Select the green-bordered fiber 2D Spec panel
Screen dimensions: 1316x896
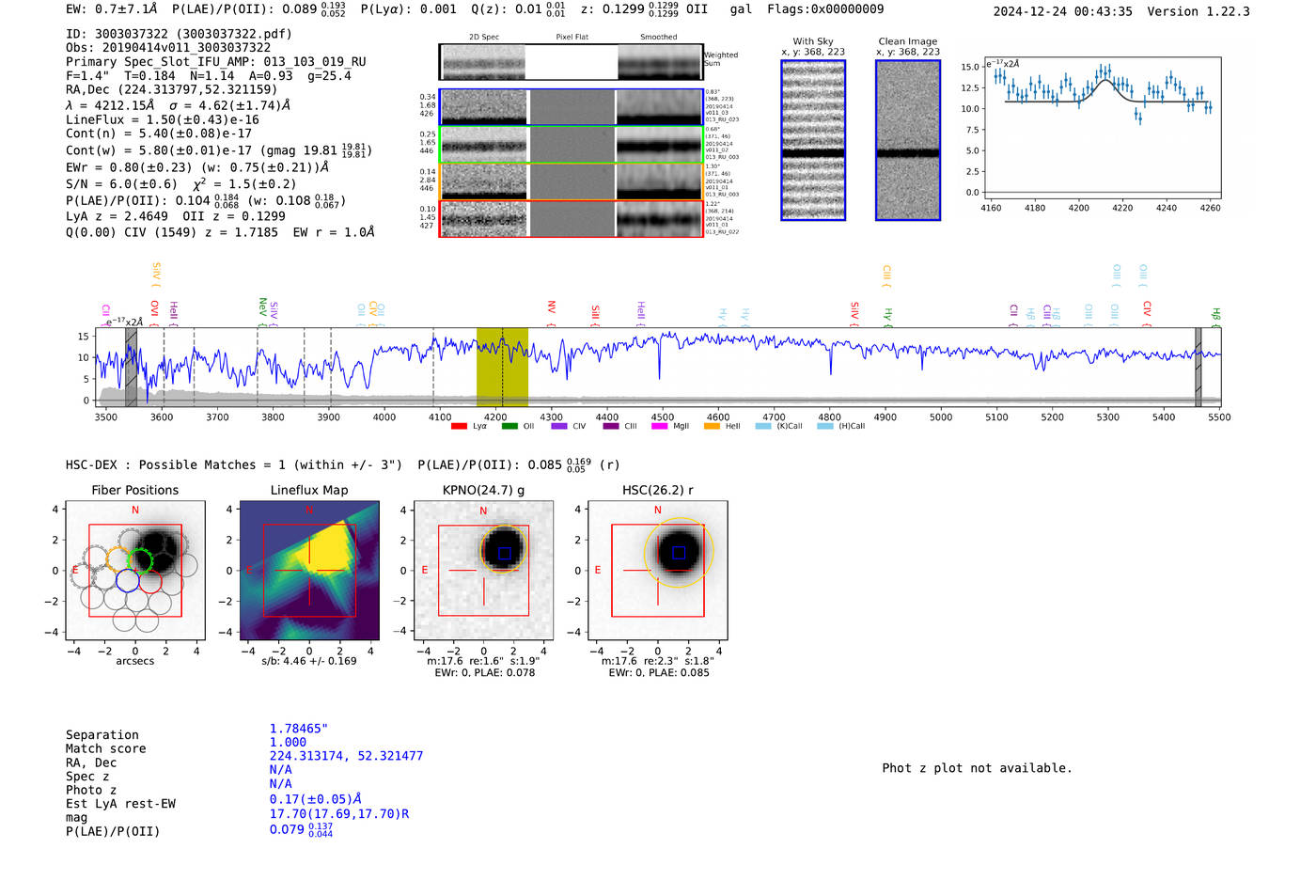483,145
